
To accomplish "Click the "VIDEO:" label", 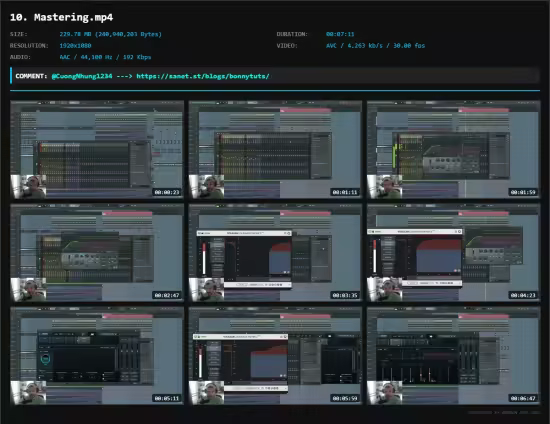I will (x=287, y=46).
